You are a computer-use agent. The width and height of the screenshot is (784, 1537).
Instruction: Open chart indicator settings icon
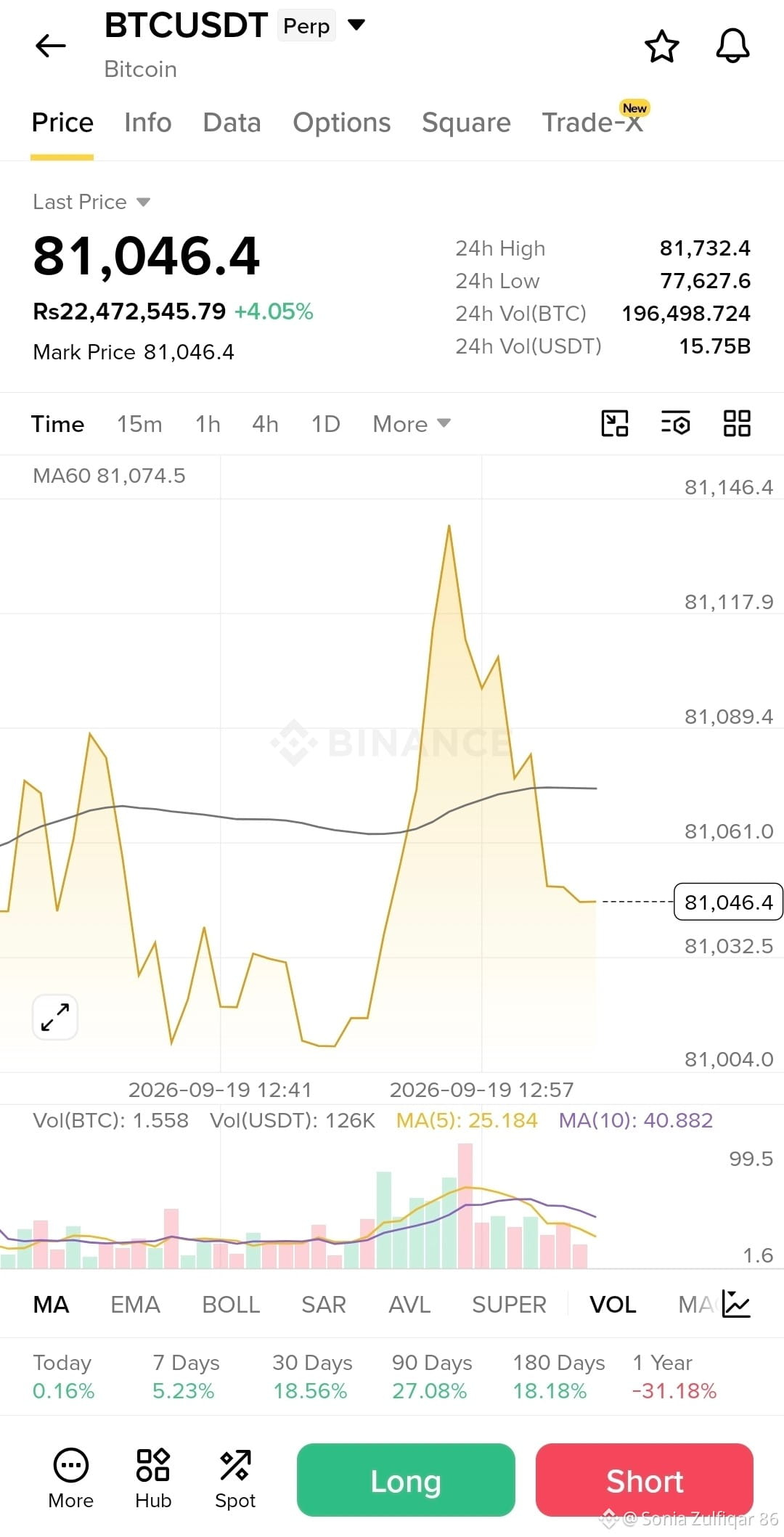pyautogui.click(x=675, y=423)
